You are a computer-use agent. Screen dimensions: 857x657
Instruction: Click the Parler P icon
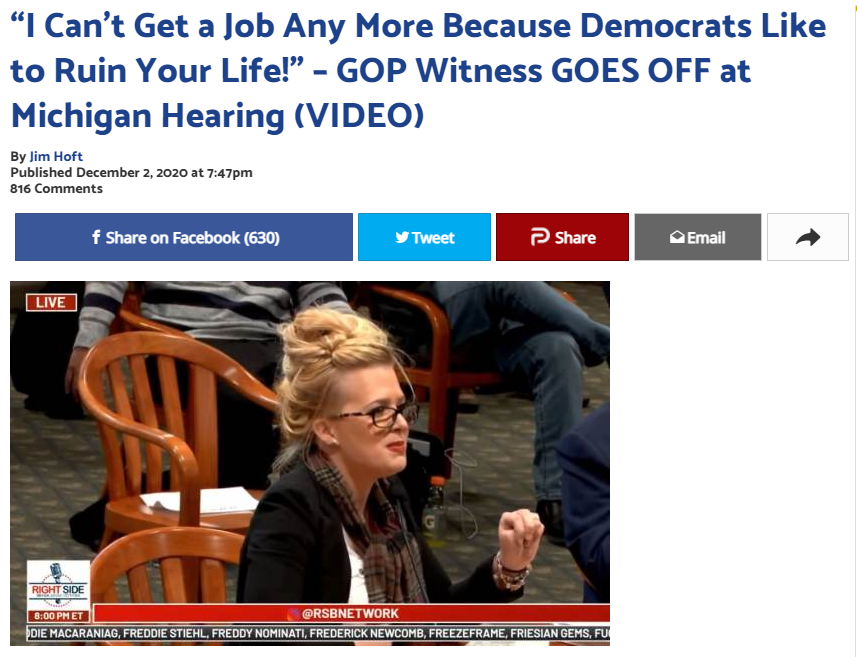540,237
